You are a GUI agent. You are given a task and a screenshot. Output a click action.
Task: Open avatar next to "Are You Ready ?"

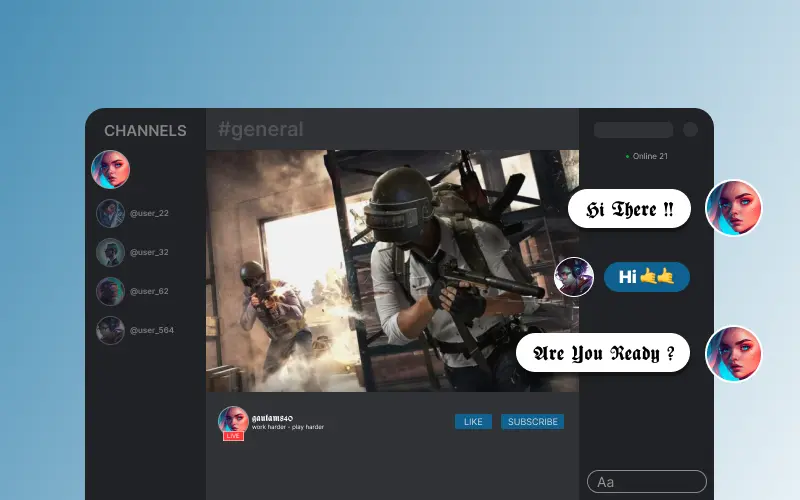733,354
